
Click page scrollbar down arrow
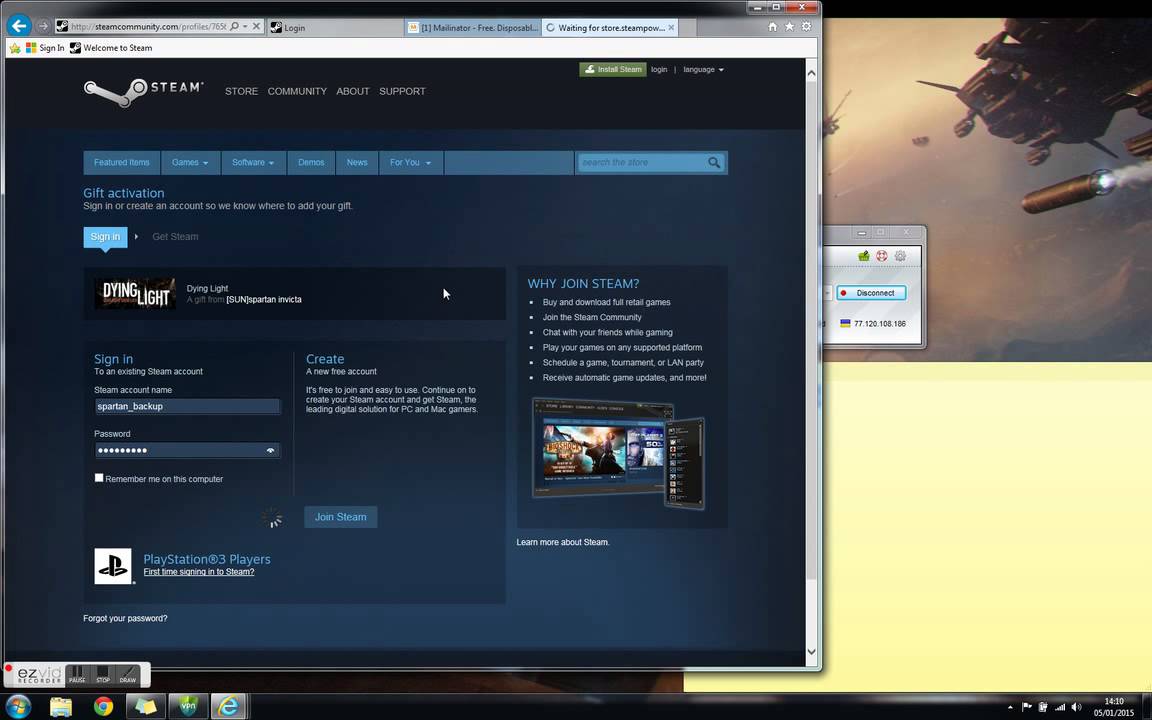pos(811,651)
